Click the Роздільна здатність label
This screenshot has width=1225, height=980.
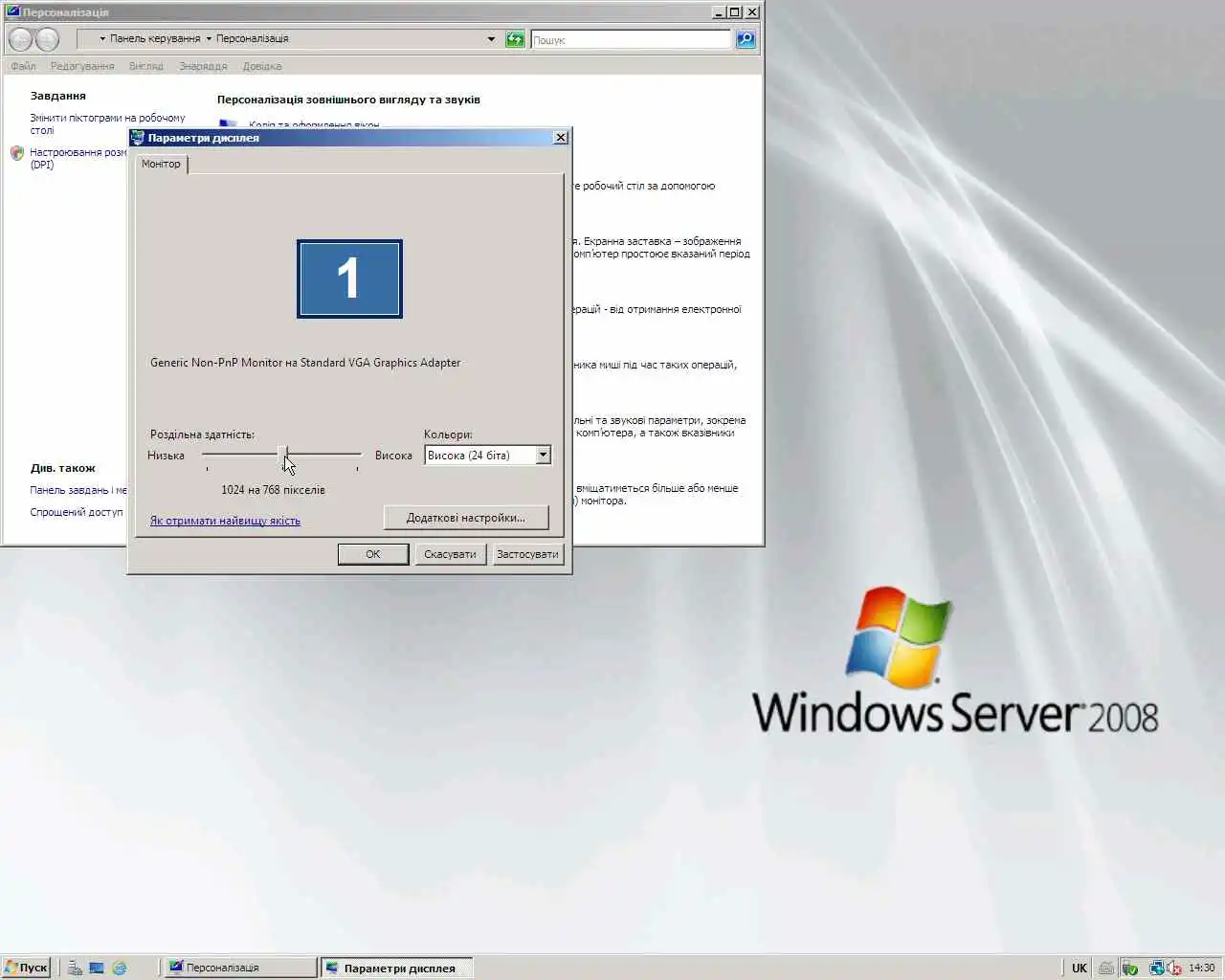[202, 434]
